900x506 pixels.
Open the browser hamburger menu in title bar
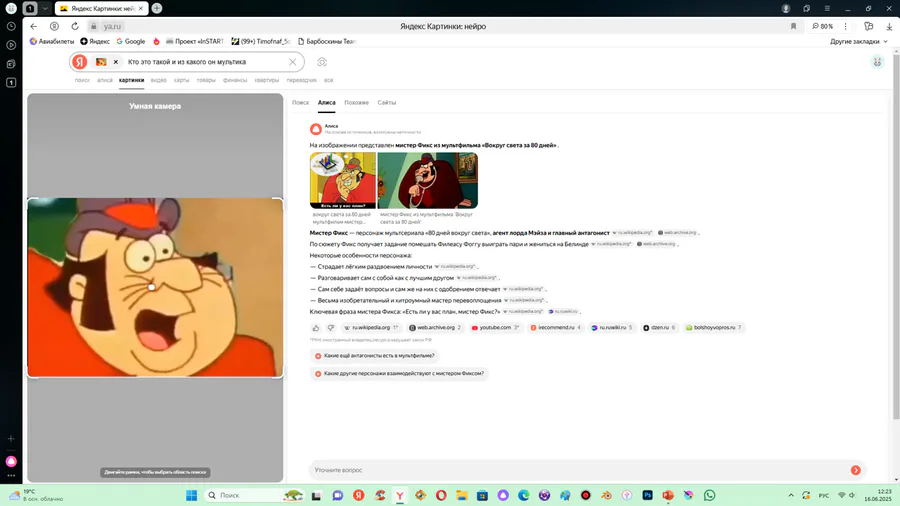click(827, 9)
